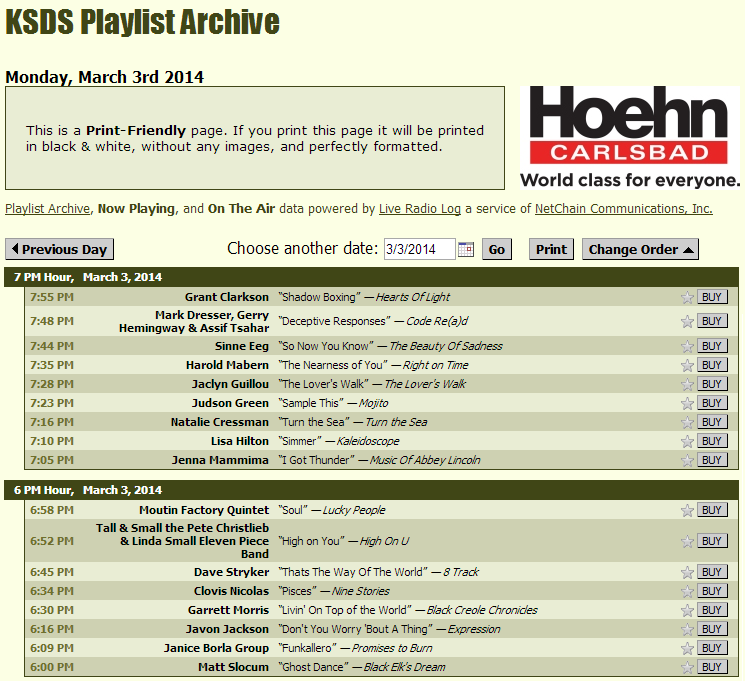
Task: Open the Playlist Archive link
Action: (x=48, y=209)
